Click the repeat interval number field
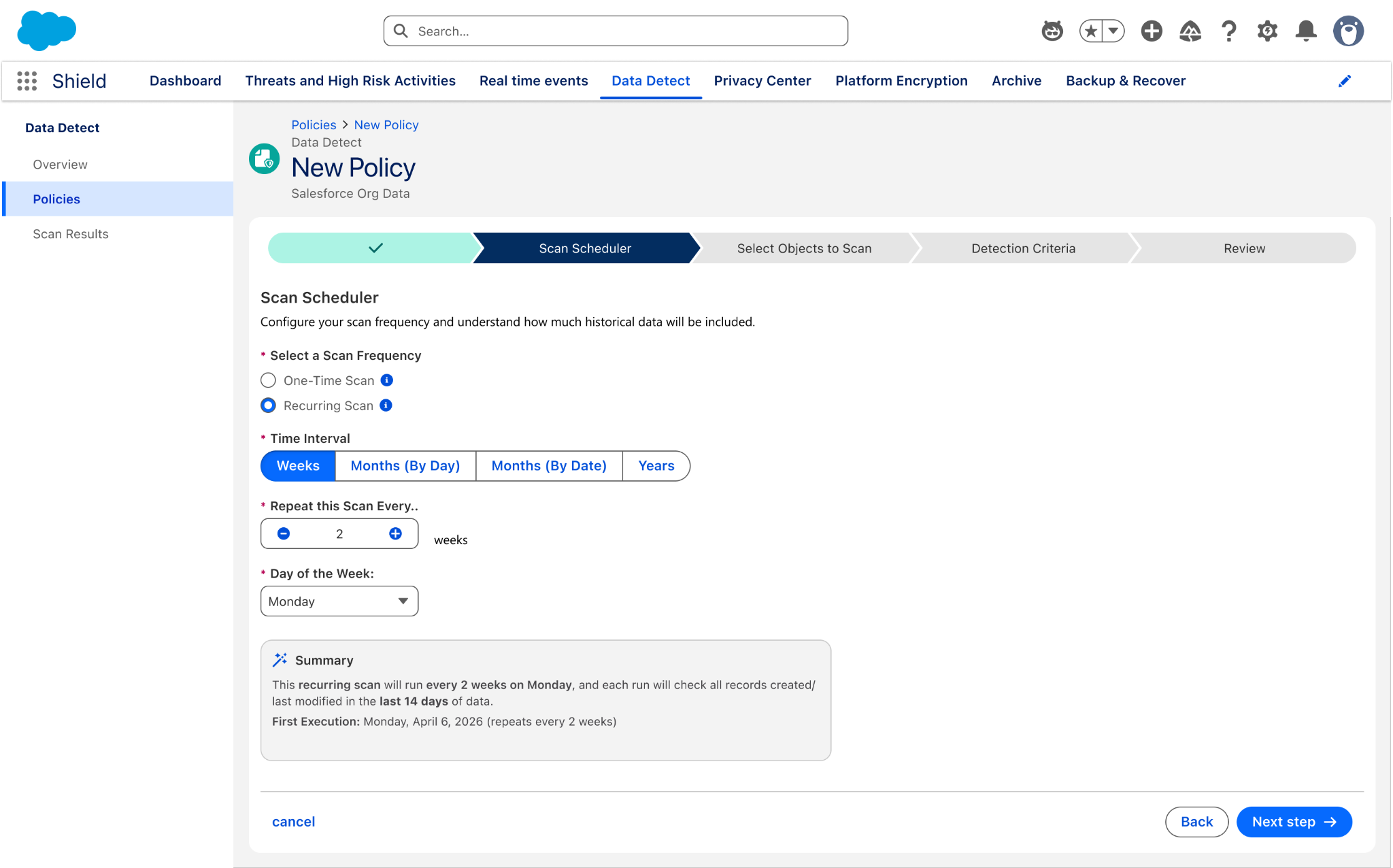 [x=339, y=534]
